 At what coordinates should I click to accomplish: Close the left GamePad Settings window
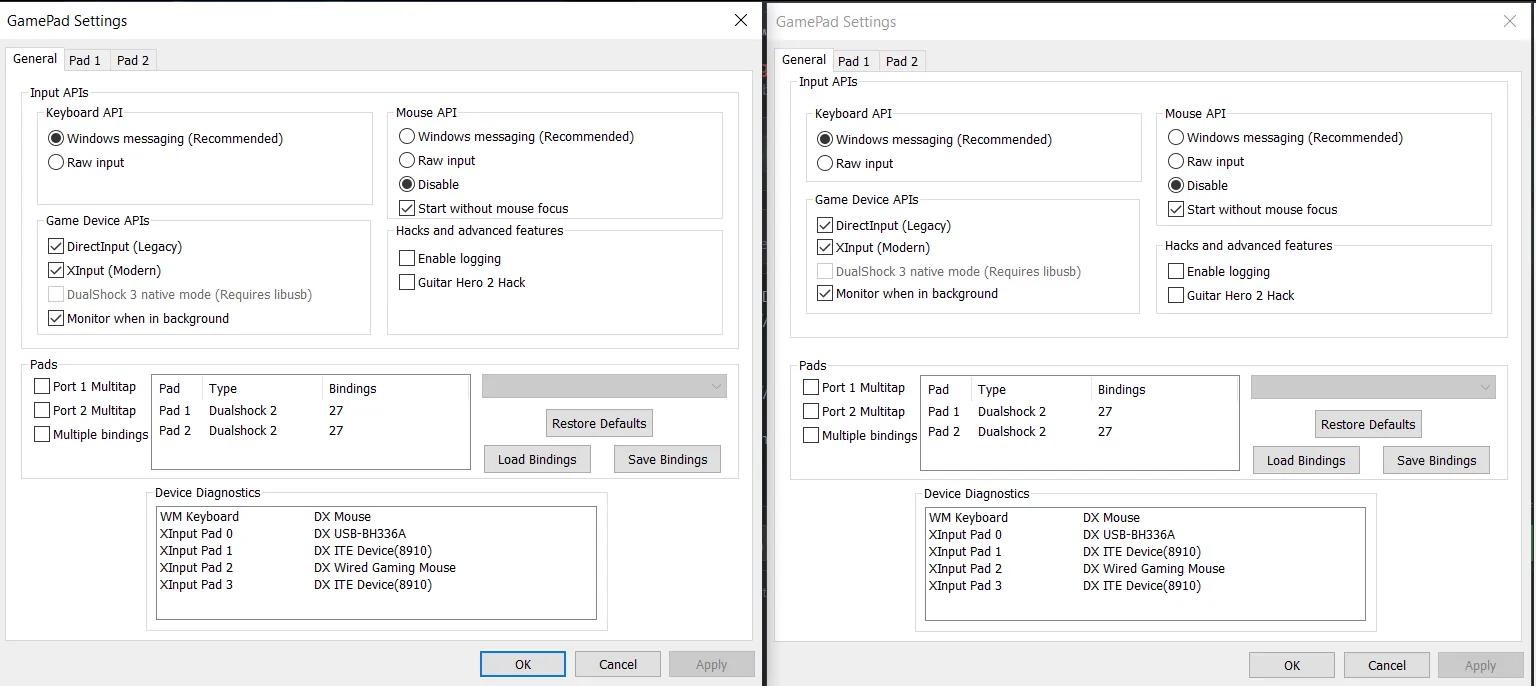(x=740, y=20)
